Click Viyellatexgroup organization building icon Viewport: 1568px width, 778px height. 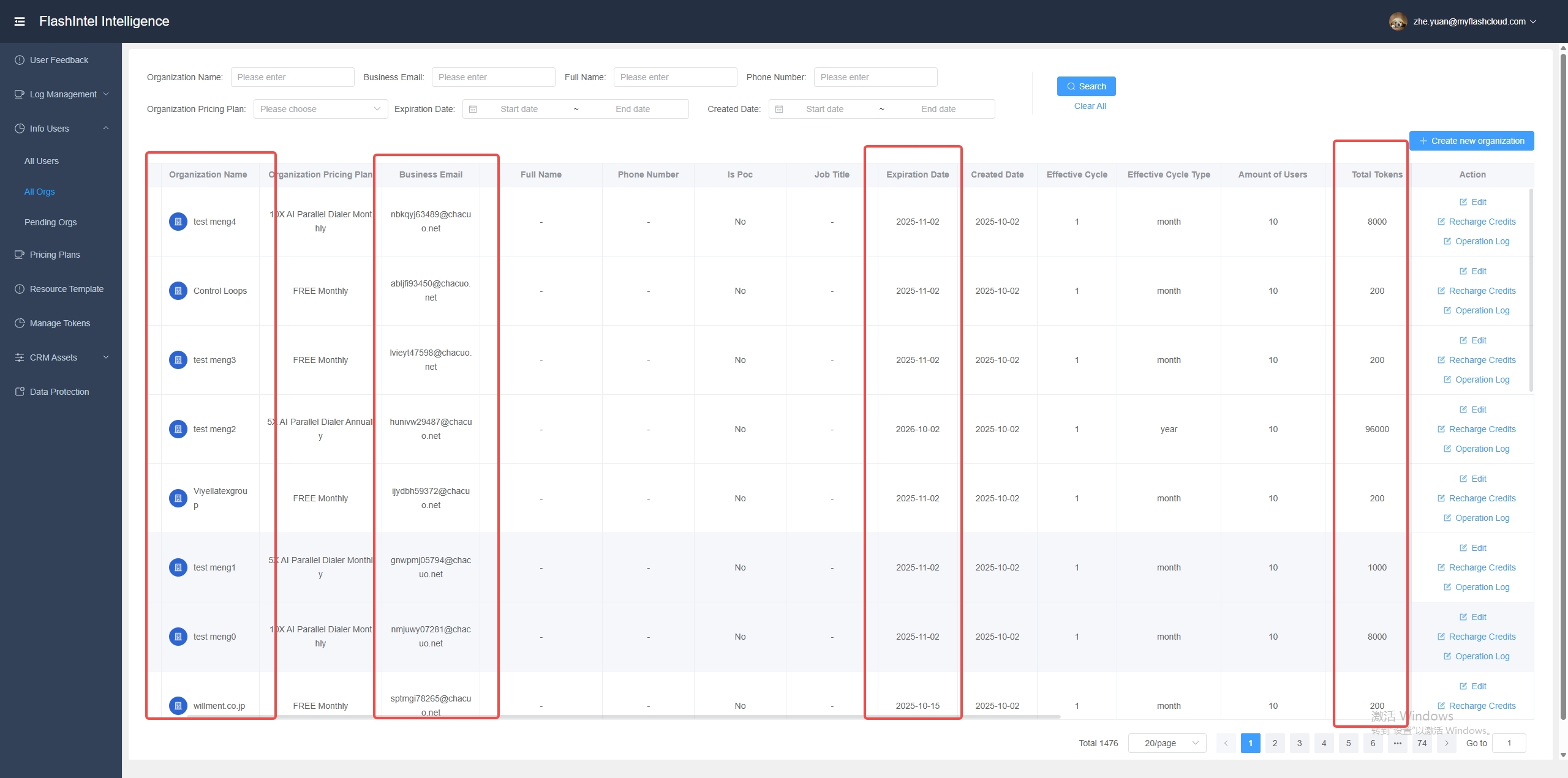pos(178,498)
